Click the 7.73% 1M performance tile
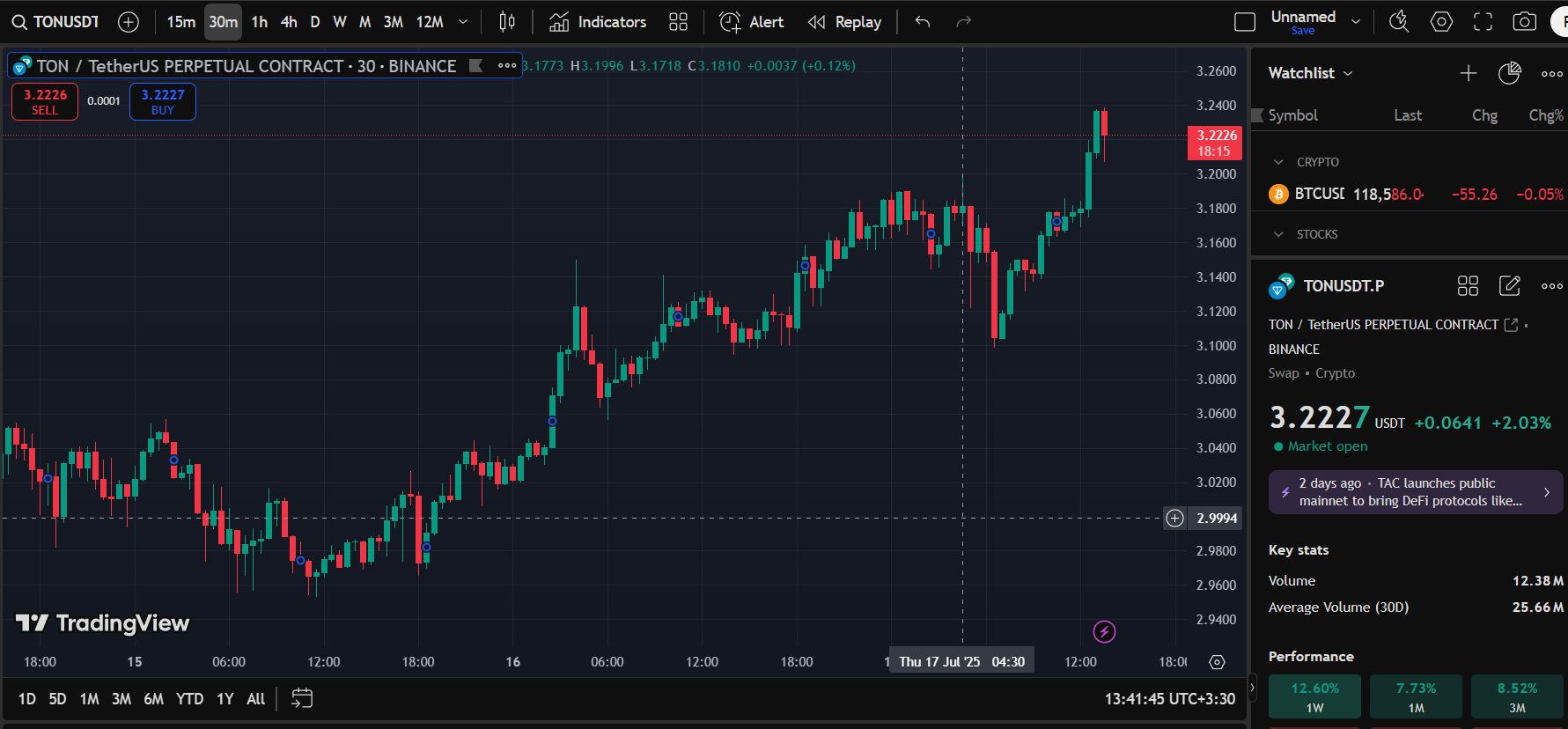The width and height of the screenshot is (1568, 729). coord(1416,696)
